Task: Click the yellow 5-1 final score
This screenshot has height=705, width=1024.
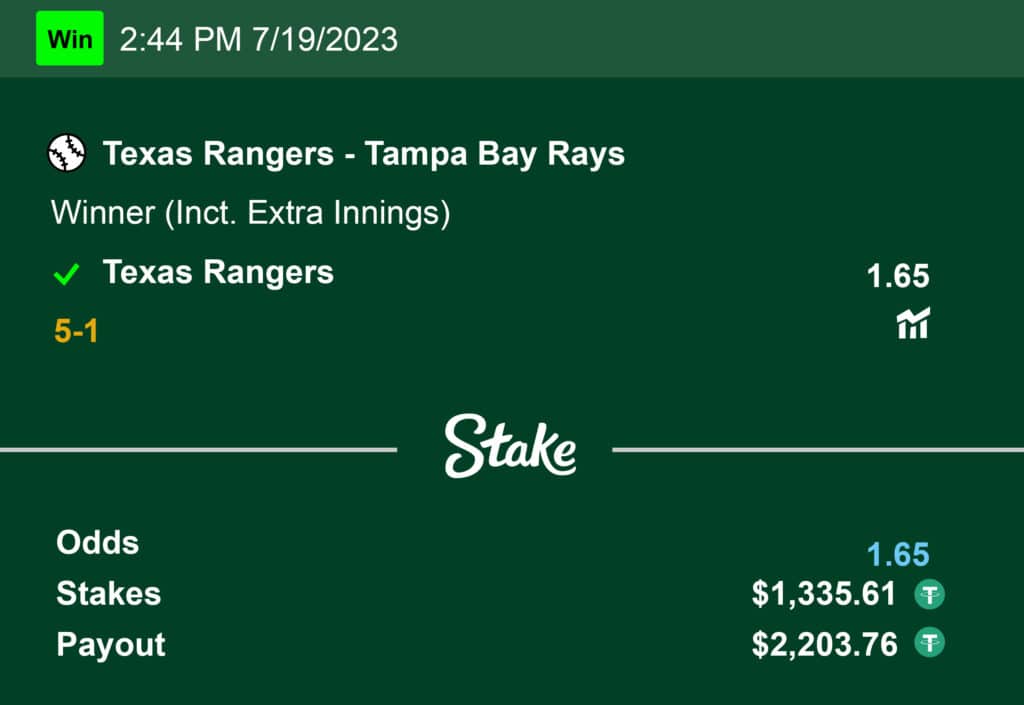Action: point(77,331)
